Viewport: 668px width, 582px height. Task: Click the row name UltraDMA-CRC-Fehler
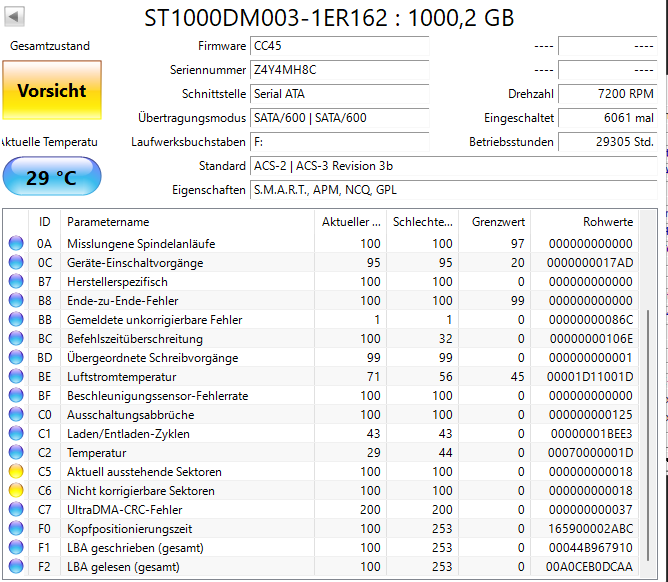[x=124, y=510]
